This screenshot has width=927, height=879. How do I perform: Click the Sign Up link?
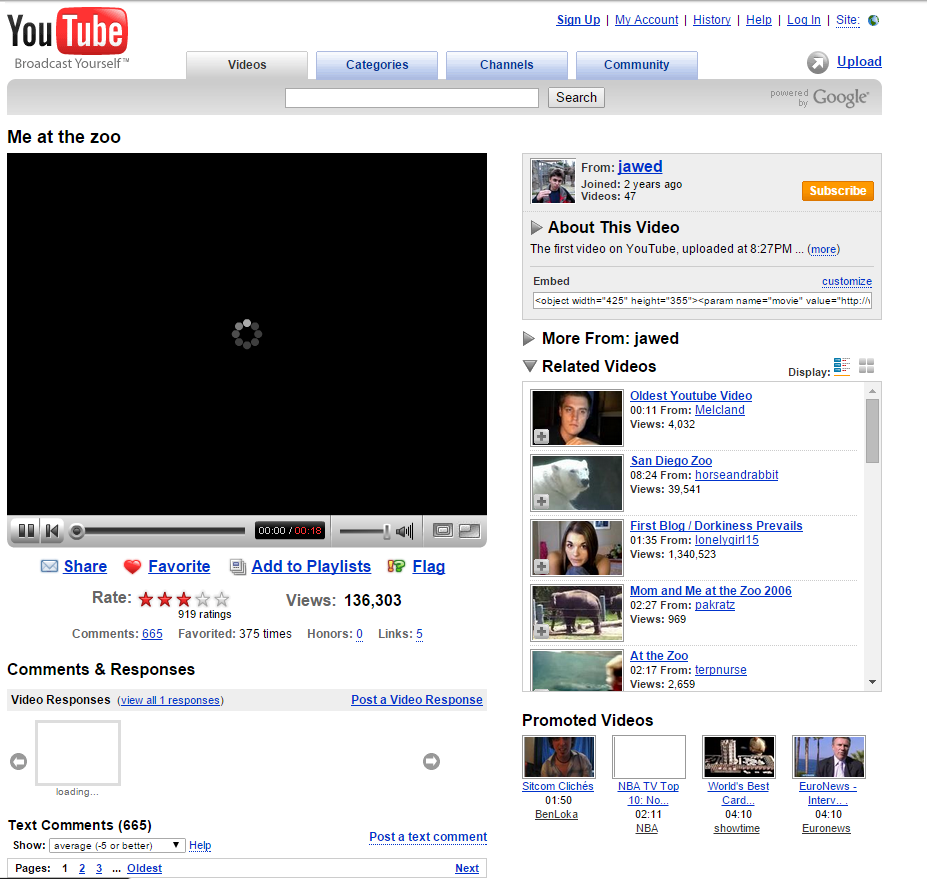tap(578, 20)
